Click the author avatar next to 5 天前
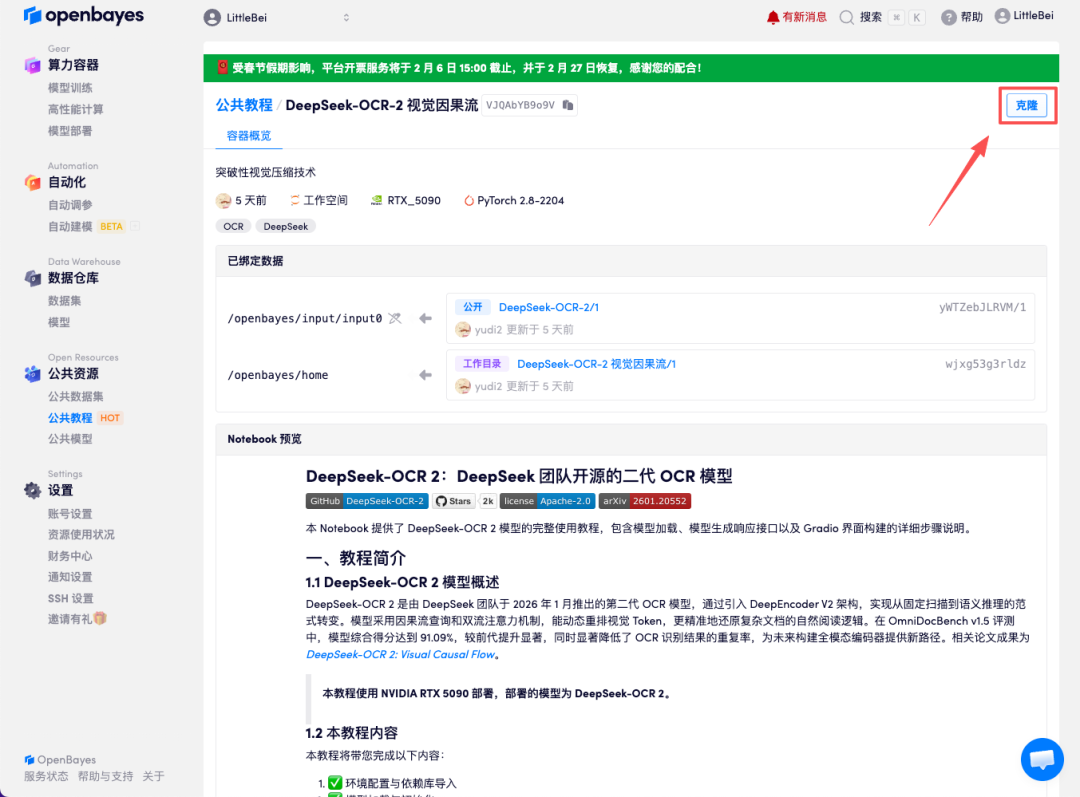The height and width of the screenshot is (797, 1080). tap(223, 200)
